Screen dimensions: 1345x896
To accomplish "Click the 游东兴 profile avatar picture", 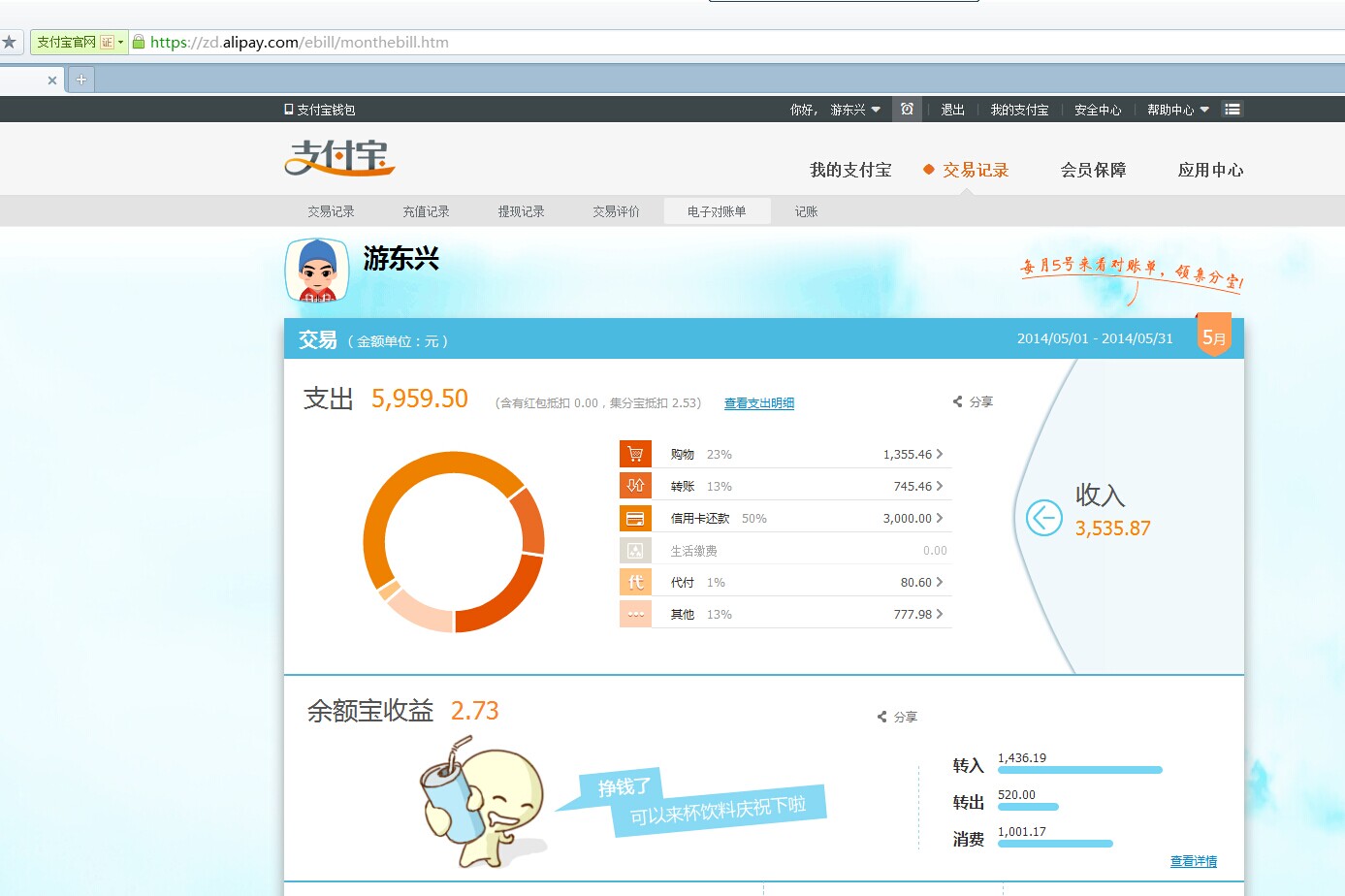I will (317, 270).
